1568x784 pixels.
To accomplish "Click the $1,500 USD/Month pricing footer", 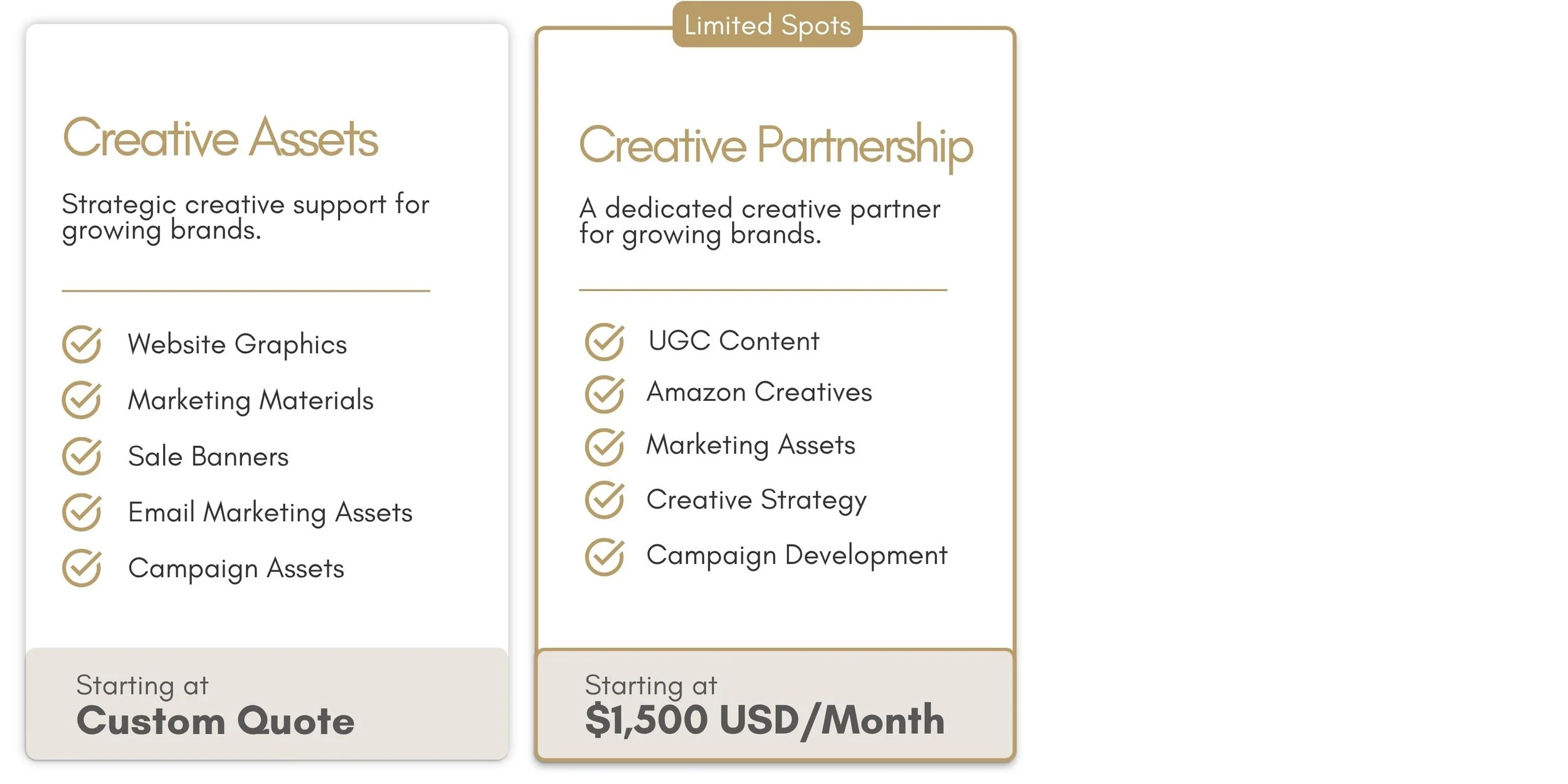I will click(775, 705).
